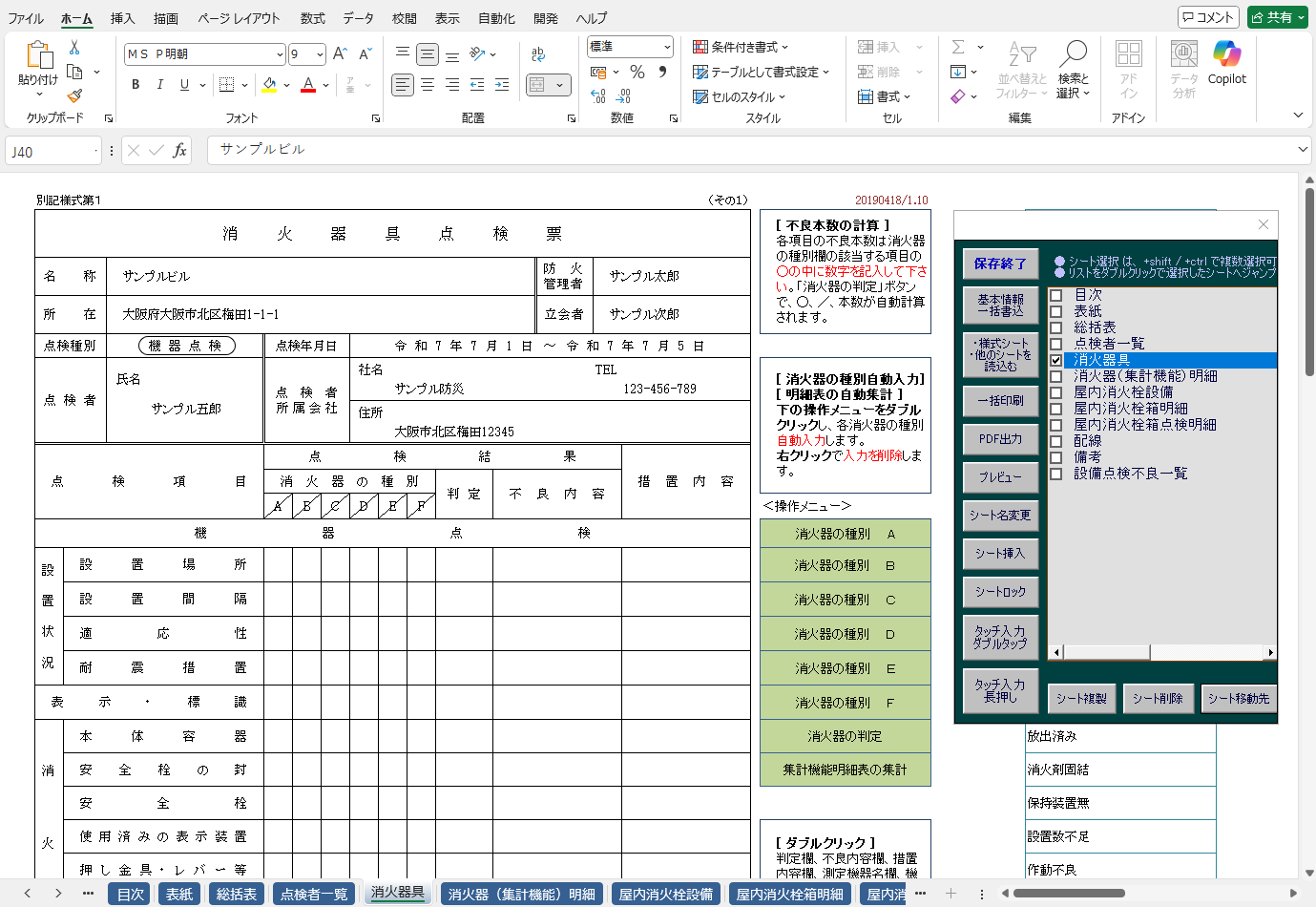Check the 目次 sheet checkbox
Viewport: 1316px width, 907px height.
point(1055,295)
